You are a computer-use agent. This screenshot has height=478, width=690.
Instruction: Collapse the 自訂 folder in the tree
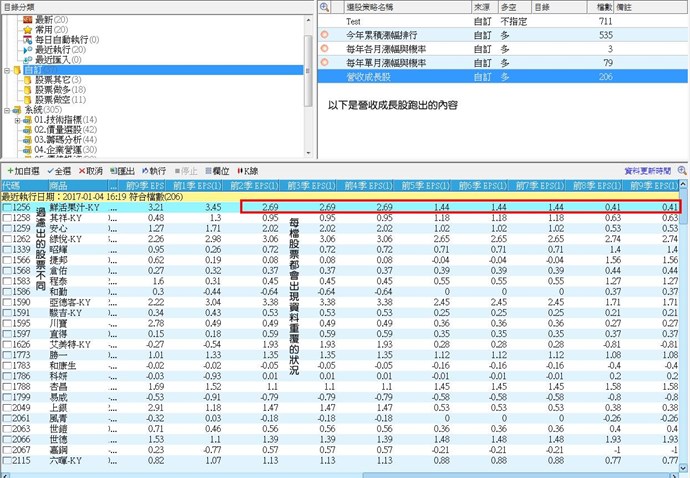pyautogui.click(x=7, y=71)
